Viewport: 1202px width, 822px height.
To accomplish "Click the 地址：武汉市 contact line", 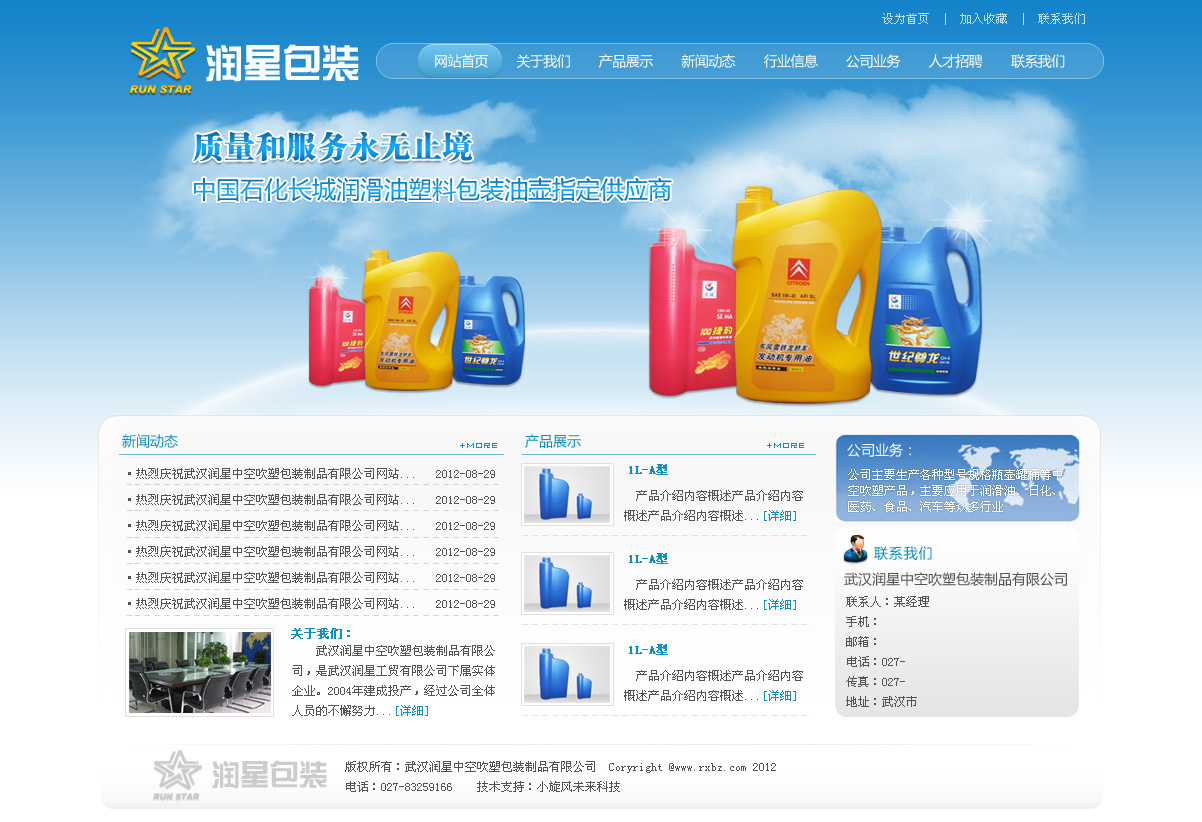I will pos(882,702).
